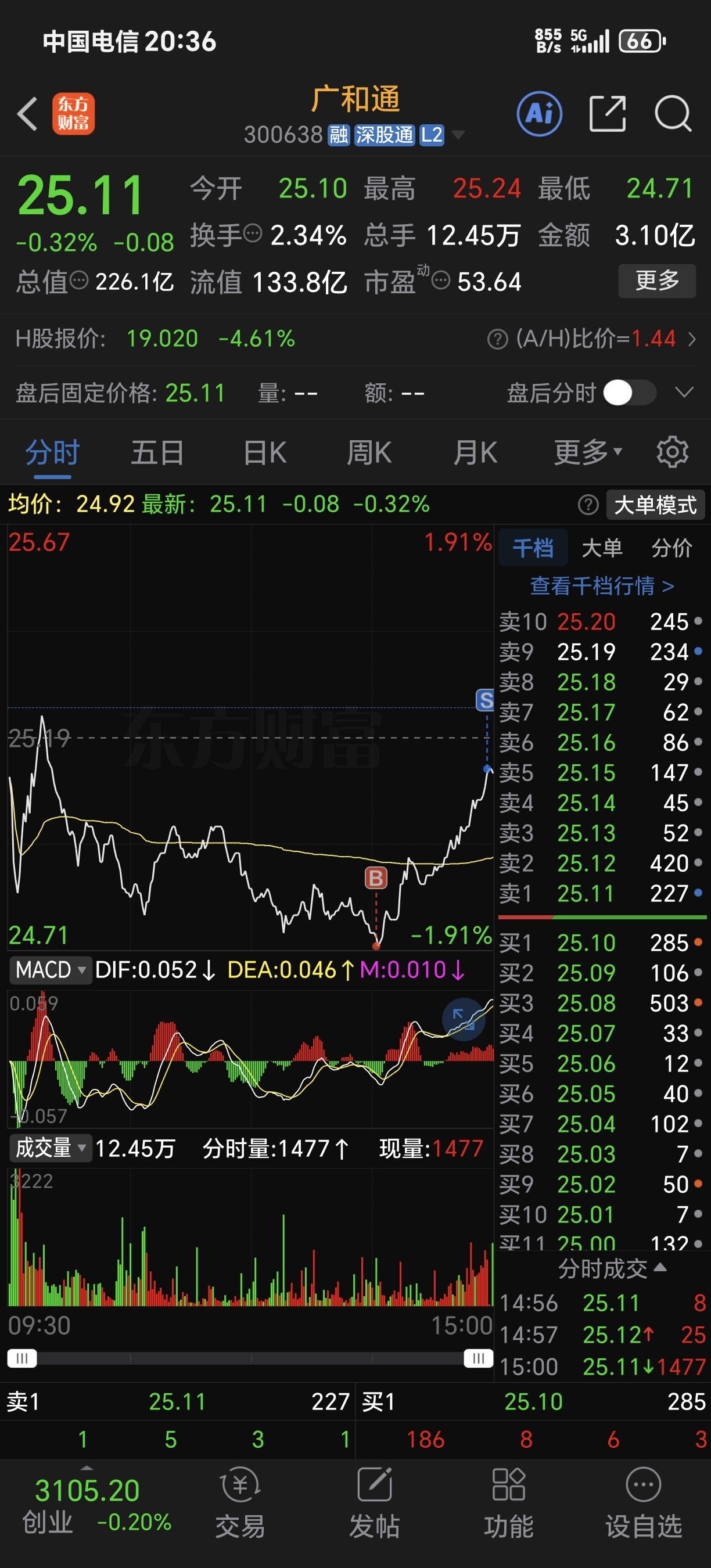Expand chart with fullscreen arrow icon

coord(463,1019)
